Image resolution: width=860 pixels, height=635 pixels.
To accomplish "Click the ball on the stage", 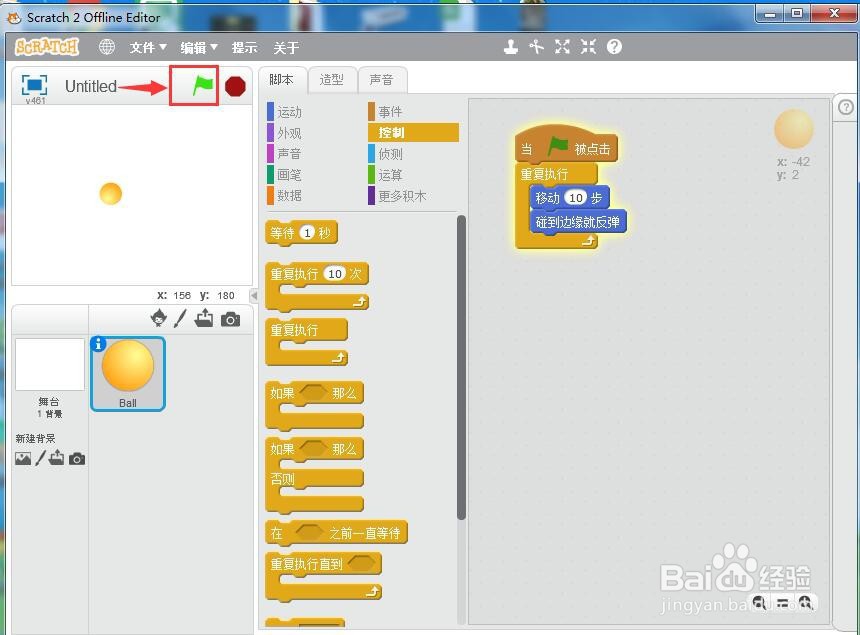I will (x=111, y=194).
